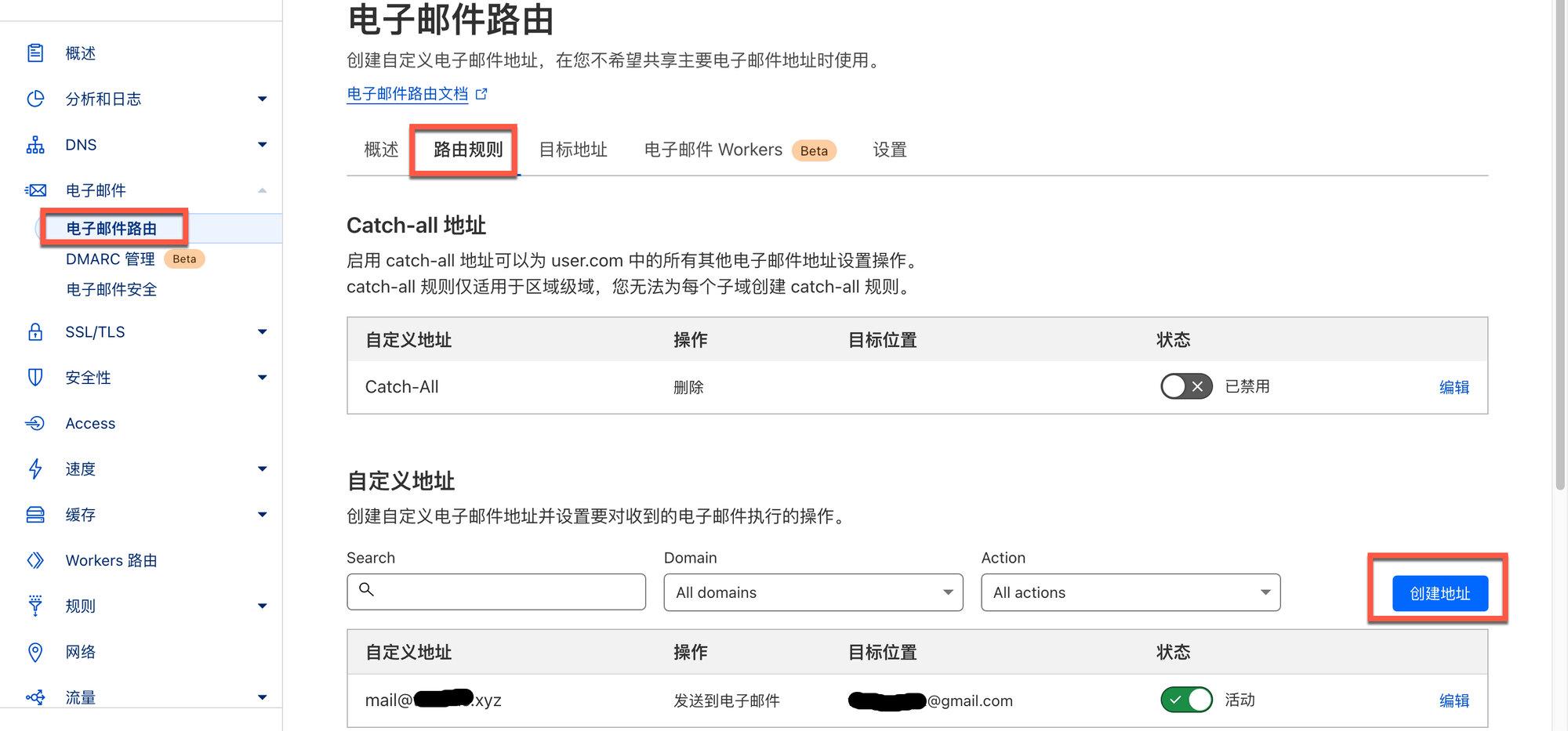1568x731 pixels.
Task: Click the Access arrow-circle icon
Action: [x=35, y=423]
